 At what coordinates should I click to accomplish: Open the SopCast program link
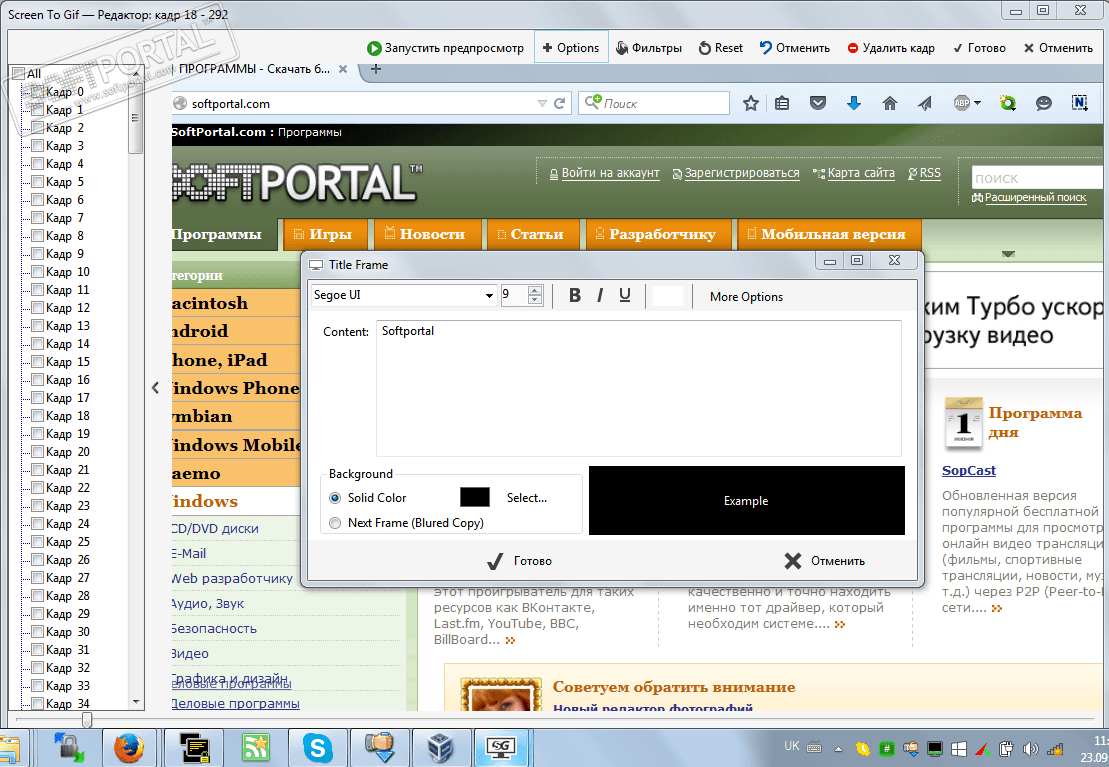(x=969, y=471)
